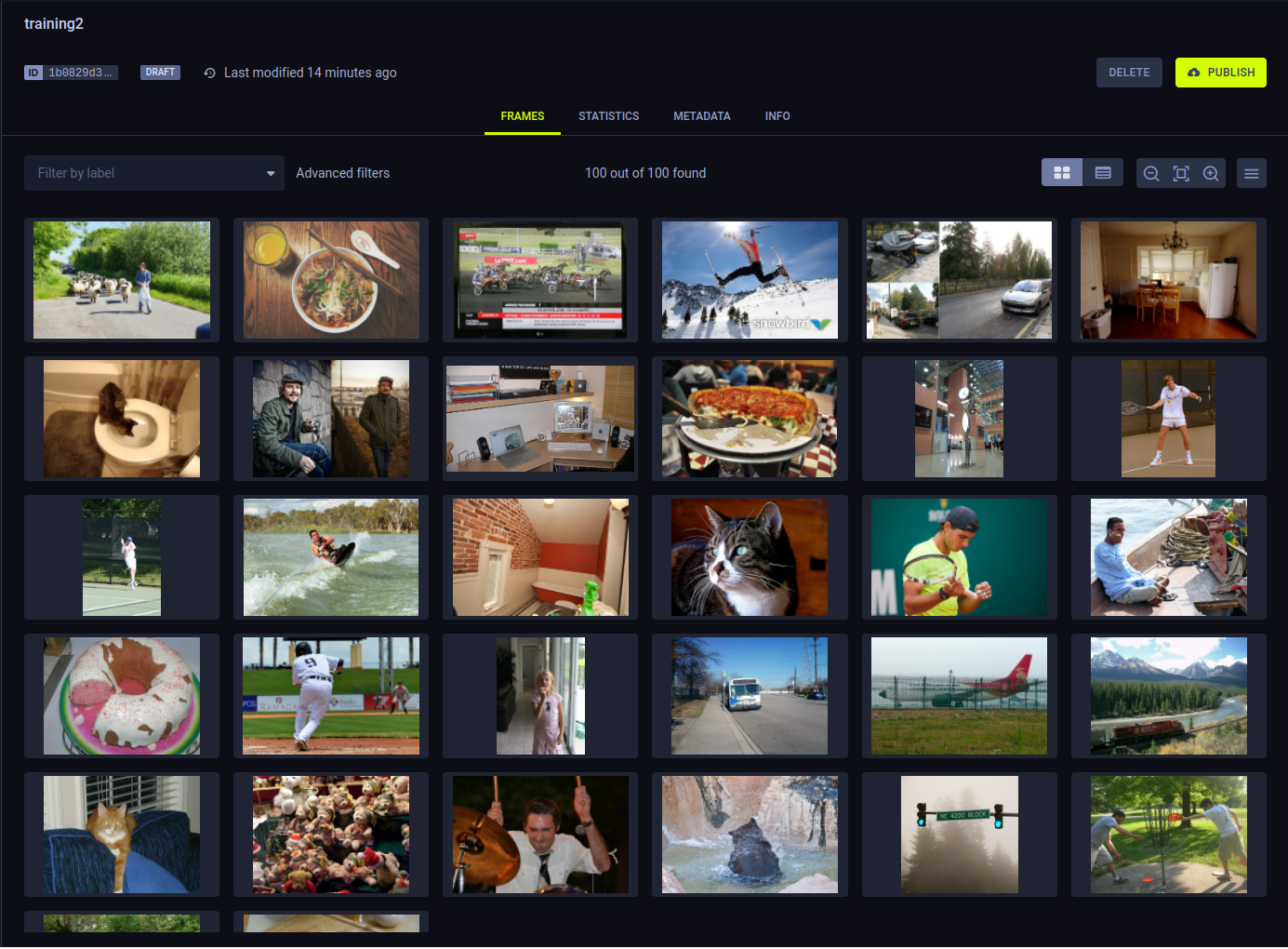
Task: Activate the FRAMES view toggle
Action: (x=522, y=115)
